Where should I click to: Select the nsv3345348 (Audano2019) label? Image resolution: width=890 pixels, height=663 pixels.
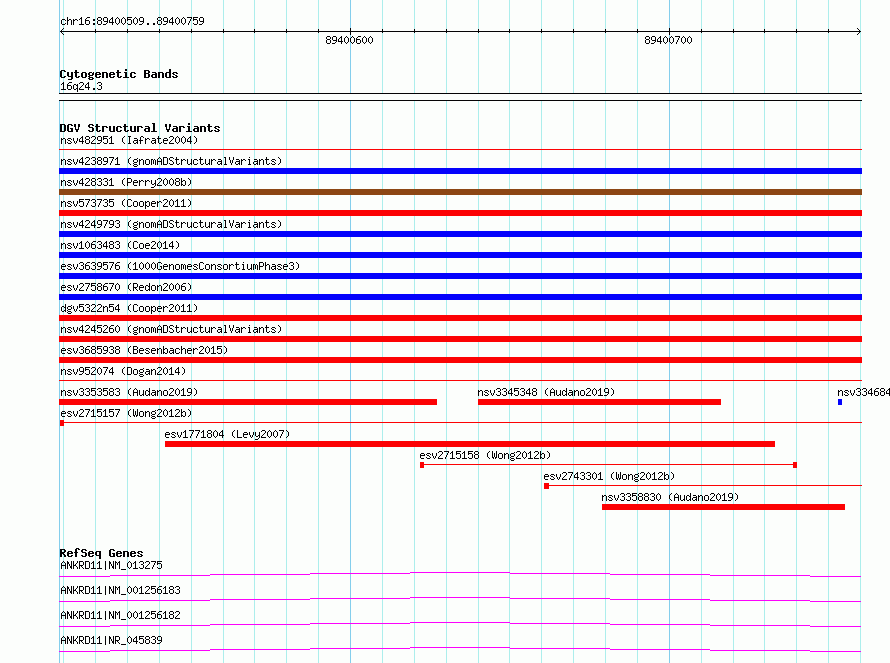[x=546, y=392]
